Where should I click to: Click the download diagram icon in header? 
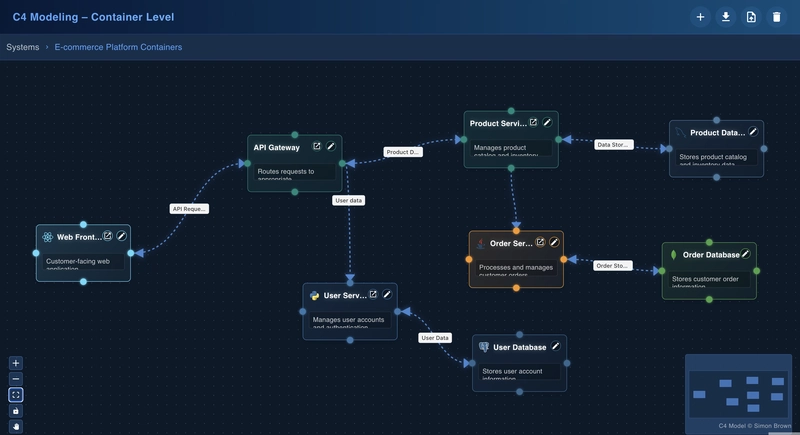tap(726, 17)
